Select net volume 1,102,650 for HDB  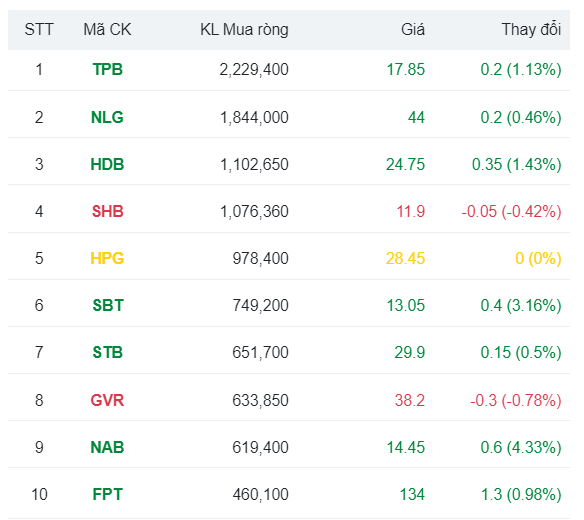pyautogui.click(x=254, y=164)
